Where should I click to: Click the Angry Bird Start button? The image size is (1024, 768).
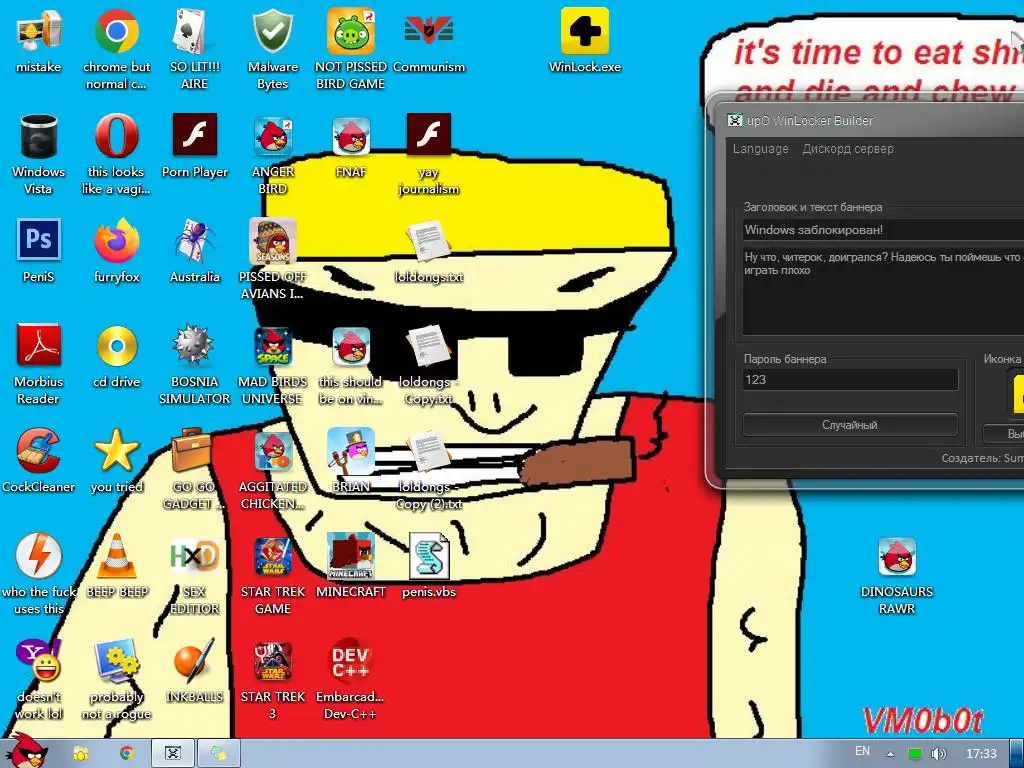tap(25, 752)
